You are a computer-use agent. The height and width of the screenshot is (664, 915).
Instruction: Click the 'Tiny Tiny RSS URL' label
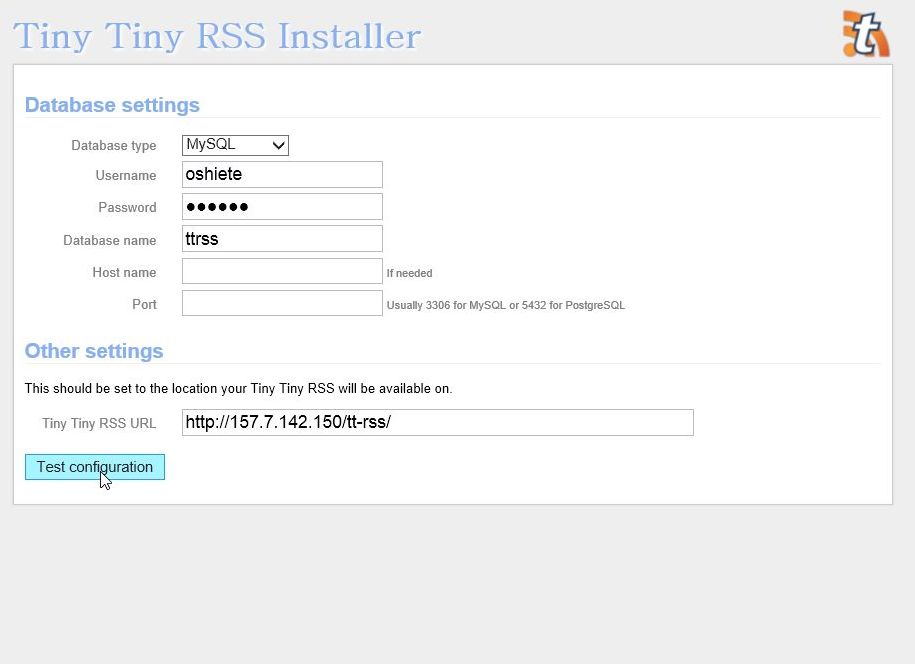(99, 424)
